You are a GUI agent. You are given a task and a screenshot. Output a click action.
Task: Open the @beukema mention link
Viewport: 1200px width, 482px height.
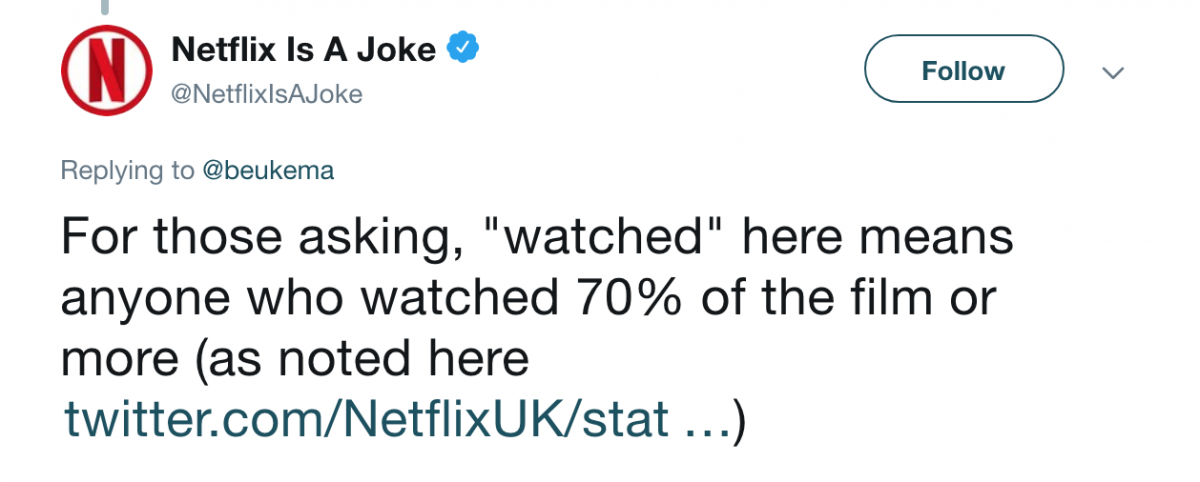click(268, 171)
